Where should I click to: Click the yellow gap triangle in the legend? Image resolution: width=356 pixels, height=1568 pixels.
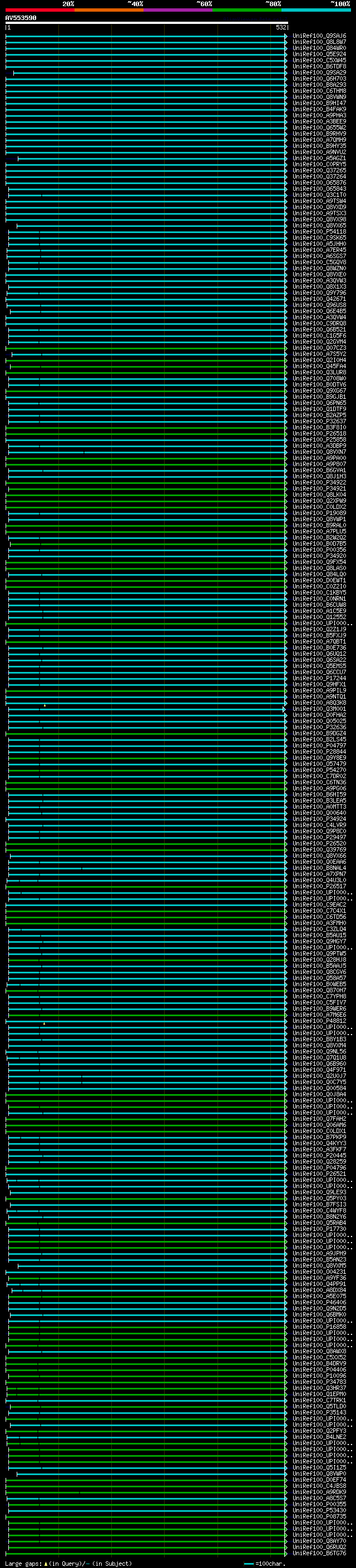click(46, 1563)
